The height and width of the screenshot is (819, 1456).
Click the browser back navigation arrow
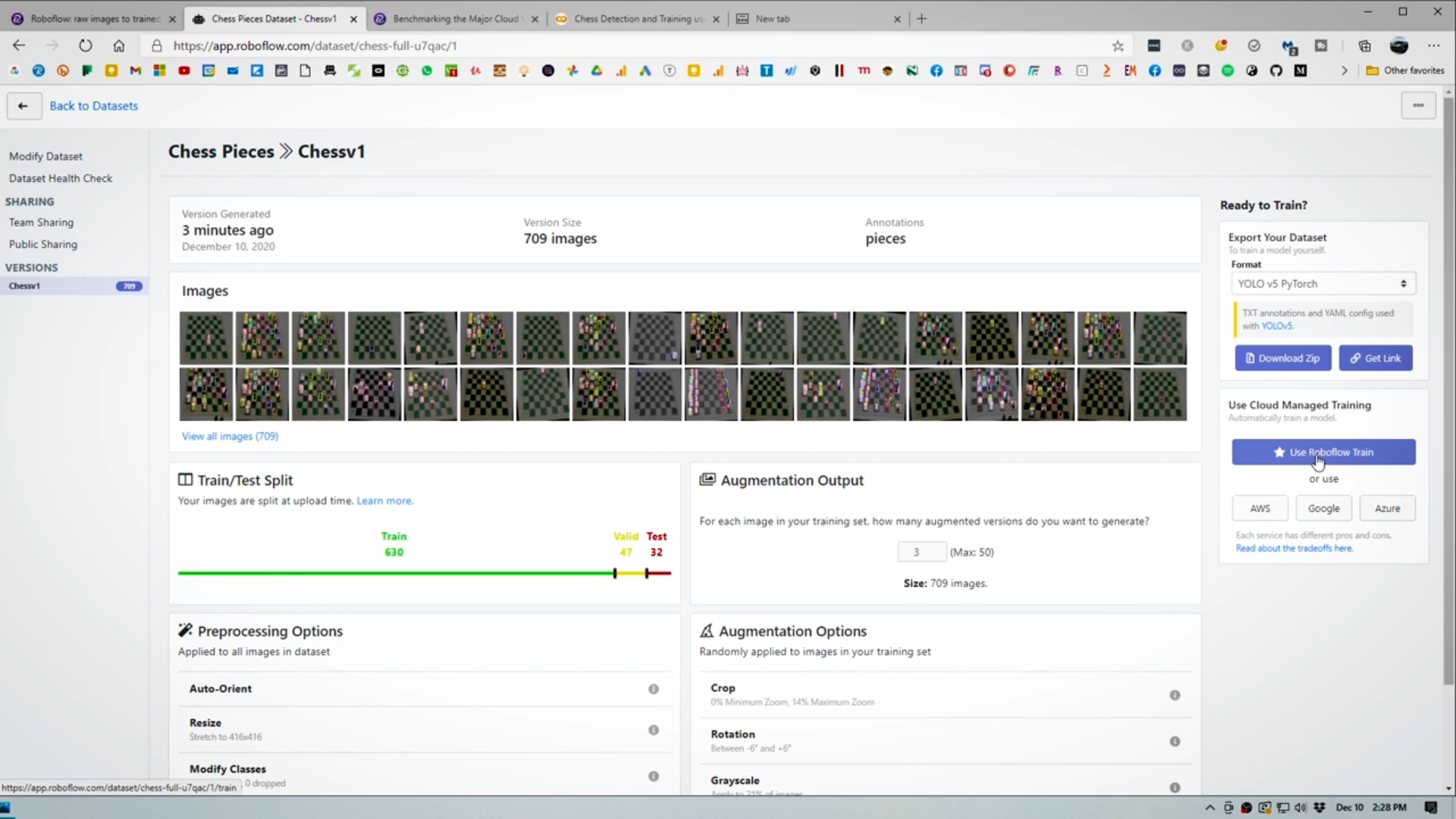click(x=19, y=45)
